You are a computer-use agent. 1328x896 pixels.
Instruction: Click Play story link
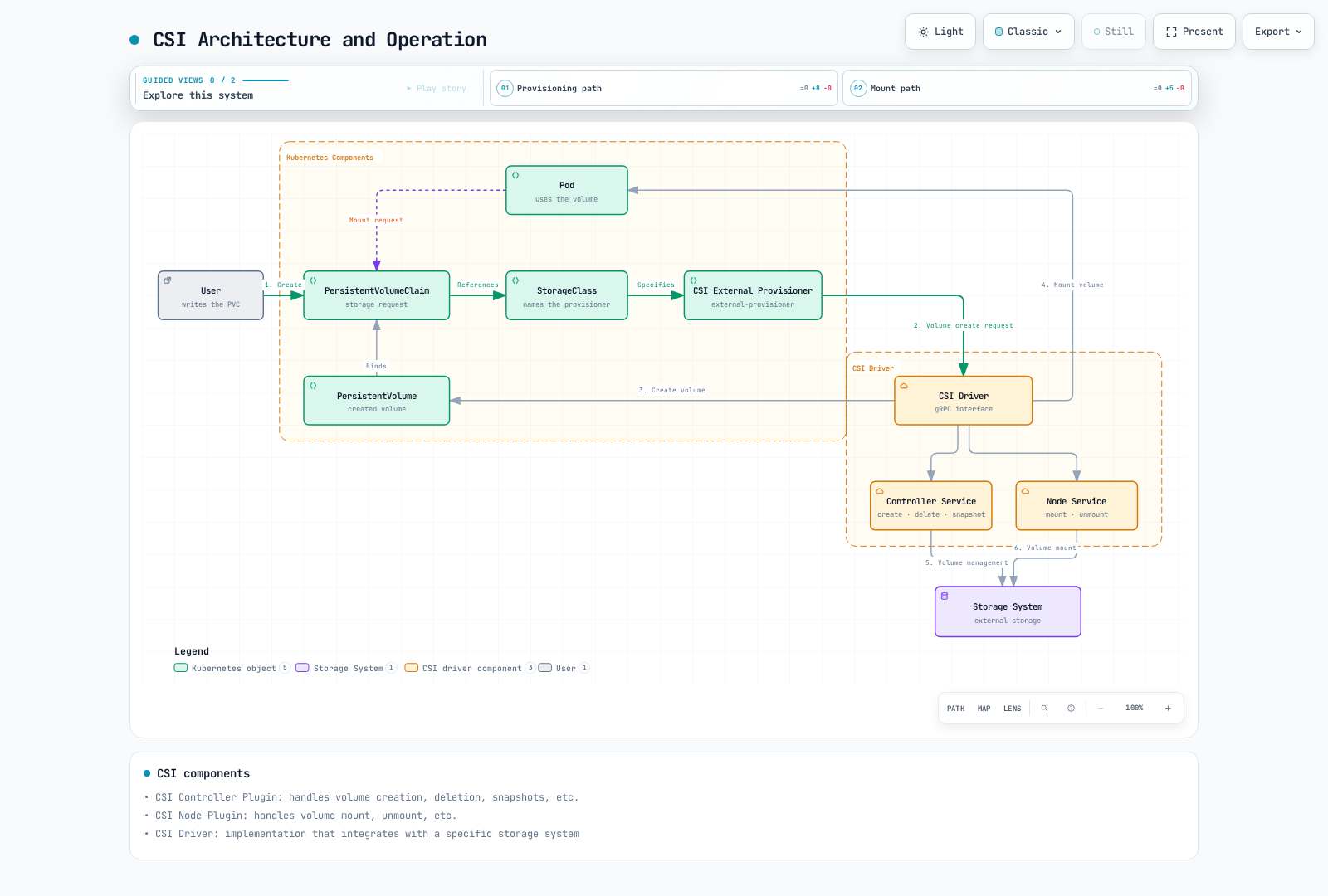tap(437, 88)
